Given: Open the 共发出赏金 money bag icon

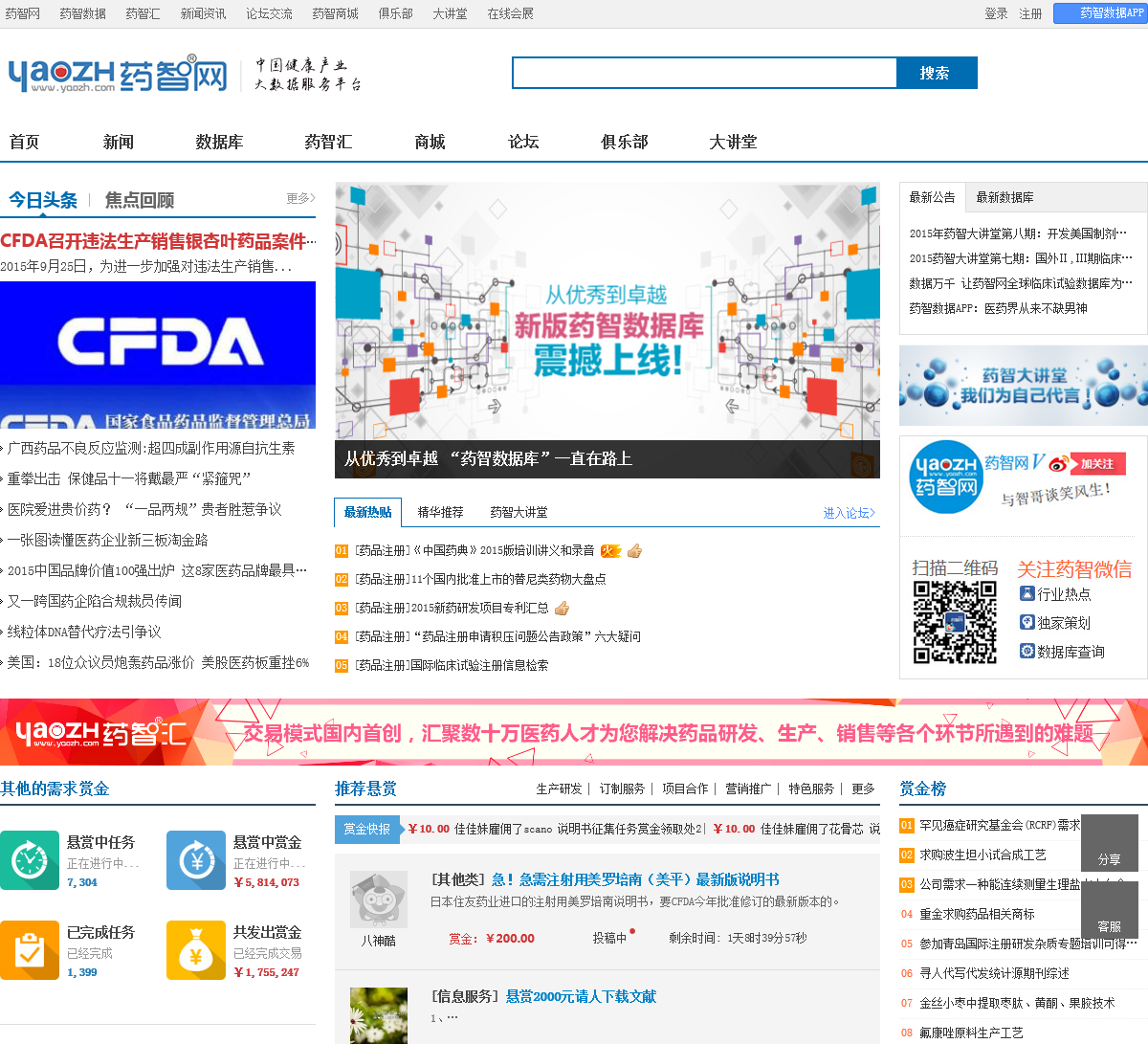Looking at the screenshot, I should click(x=196, y=950).
